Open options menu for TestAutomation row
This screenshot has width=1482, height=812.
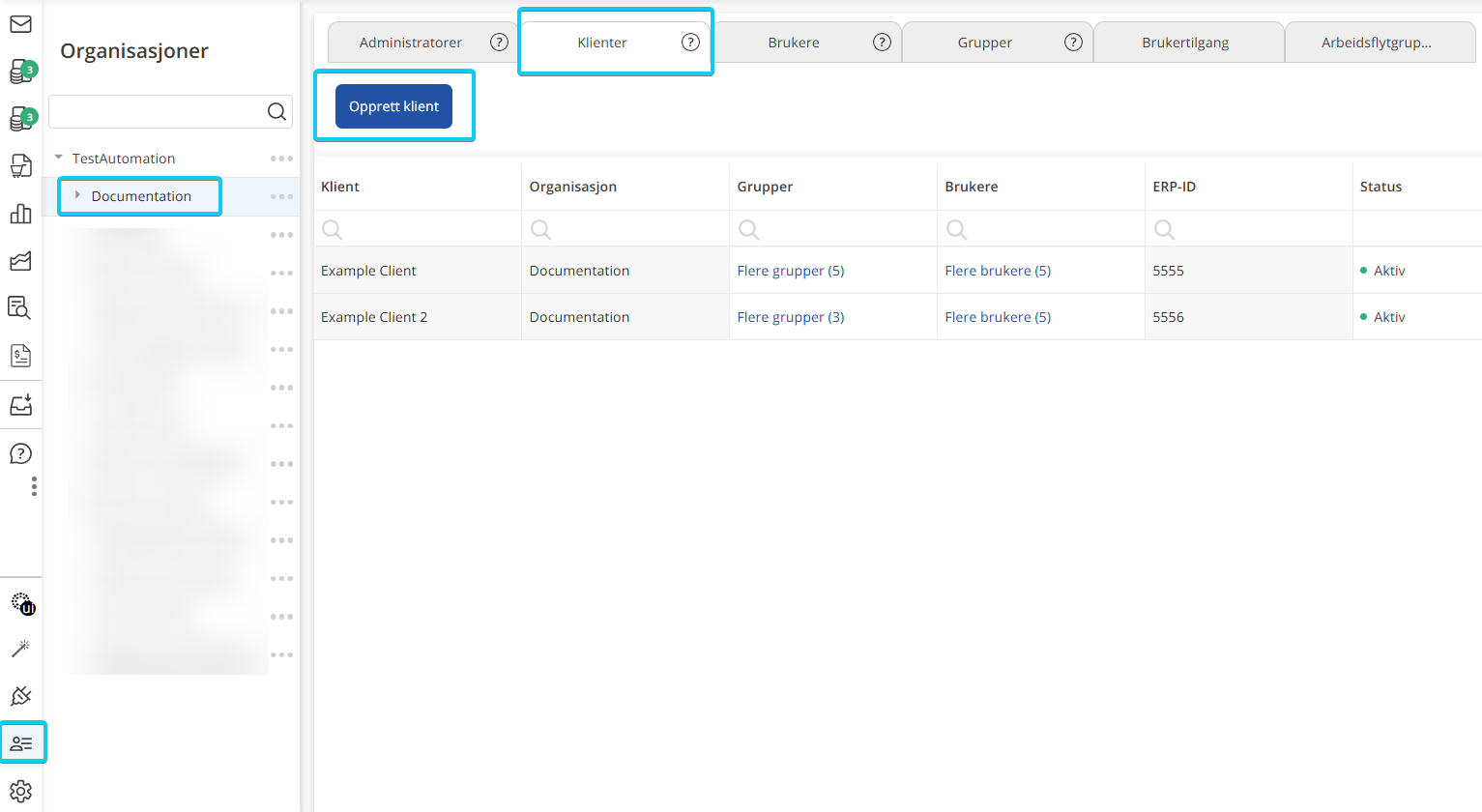point(281,159)
